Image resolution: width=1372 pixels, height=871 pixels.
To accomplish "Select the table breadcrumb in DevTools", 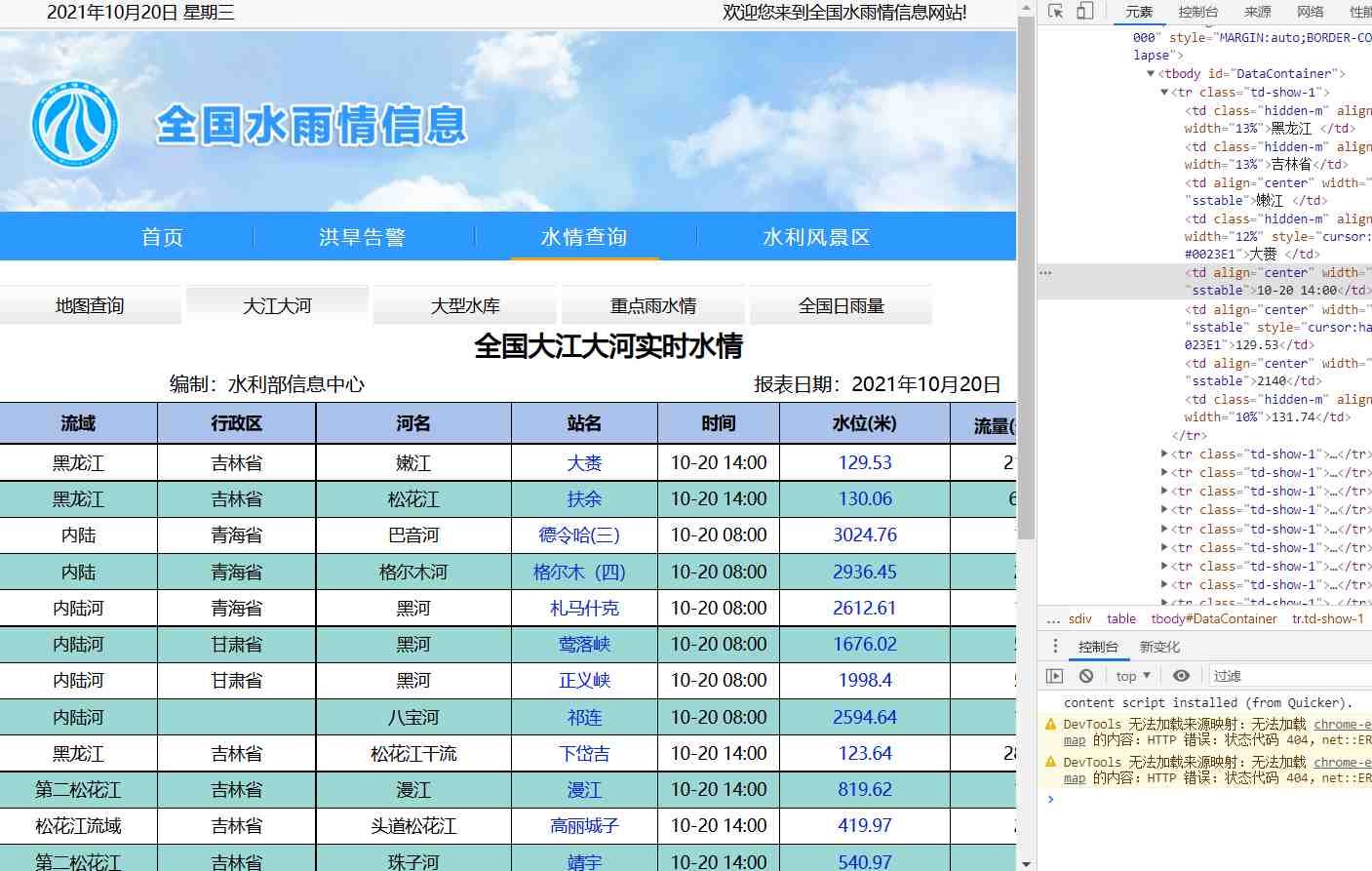I will (1121, 619).
